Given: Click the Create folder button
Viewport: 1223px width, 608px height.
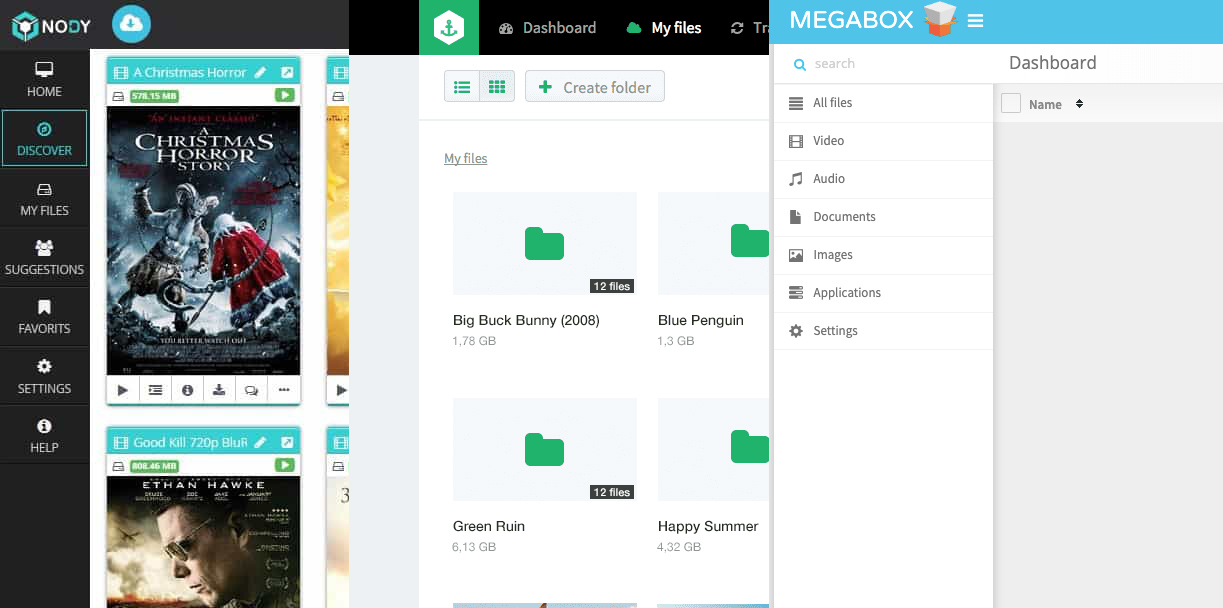Looking at the screenshot, I should (595, 87).
